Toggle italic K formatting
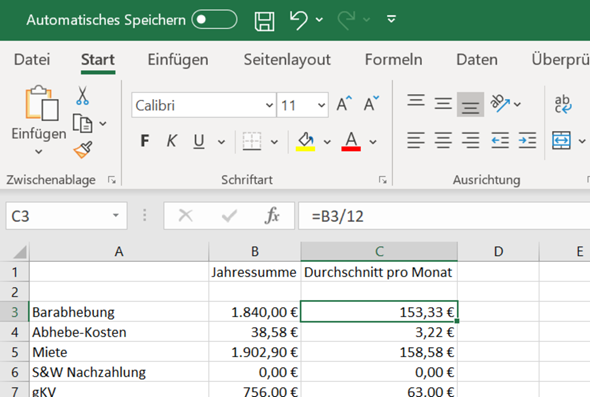Image resolution: width=590 pixels, height=397 pixels. (x=172, y=141)
